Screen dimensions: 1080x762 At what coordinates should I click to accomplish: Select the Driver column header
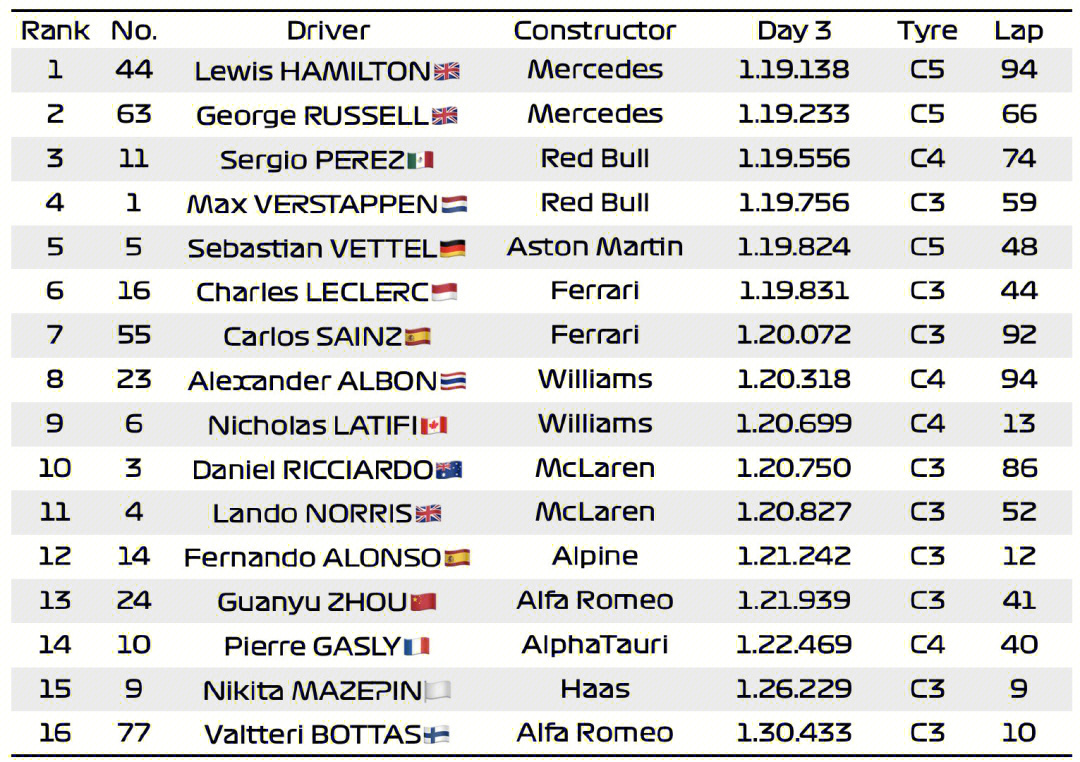tap(328, 30)
